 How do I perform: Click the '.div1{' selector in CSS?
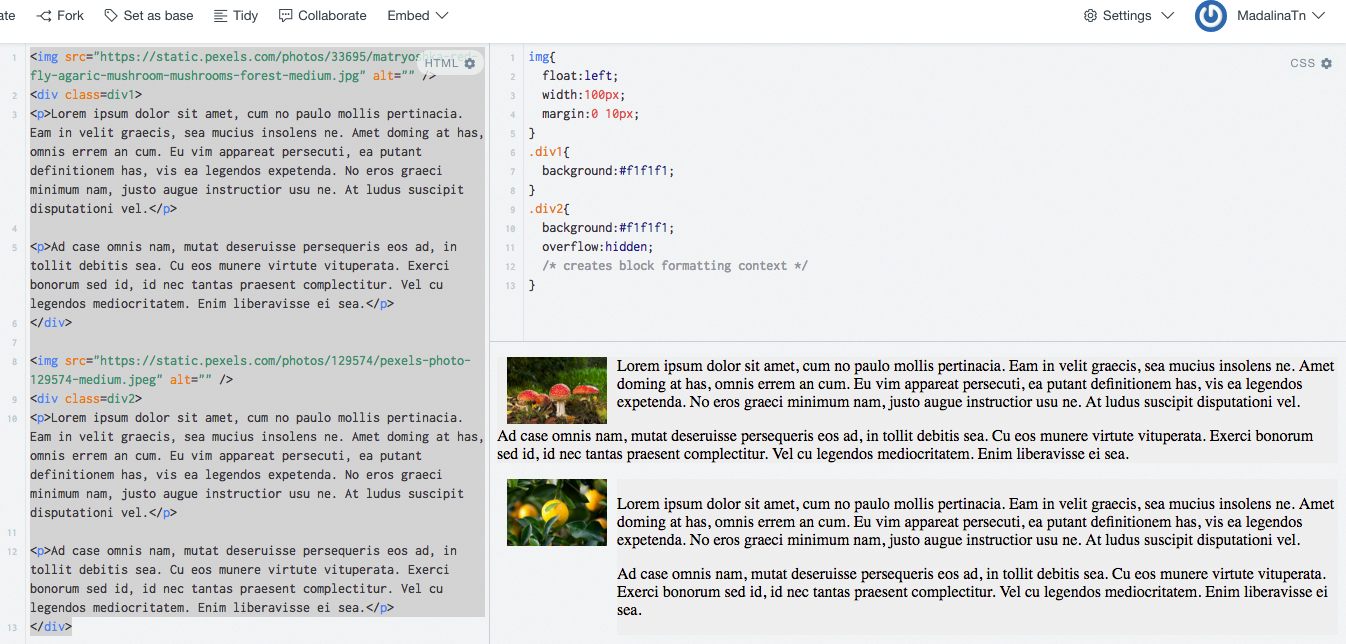point(549,152)
